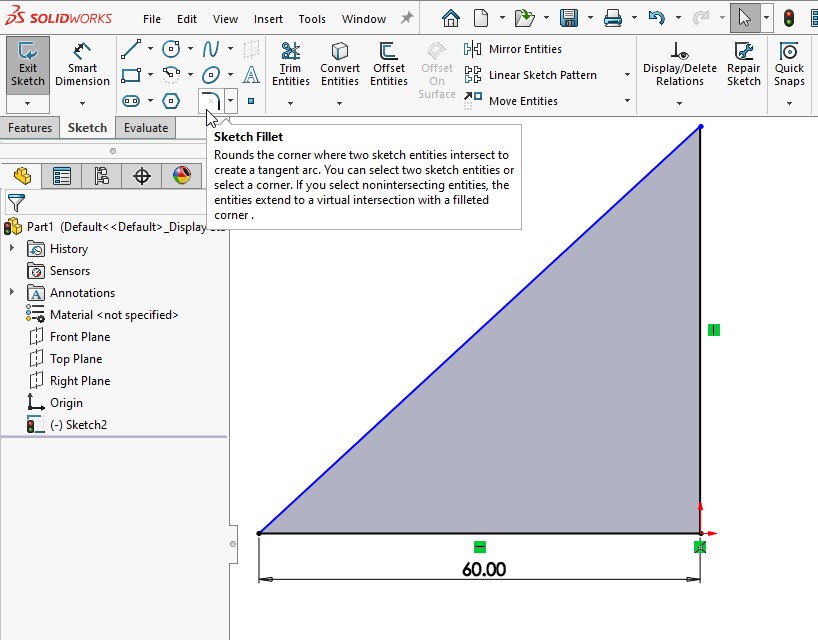Select the Line sketch tool
Image resolution: width=818 pixels, height=640 pixels.
(x=130, y=49)
